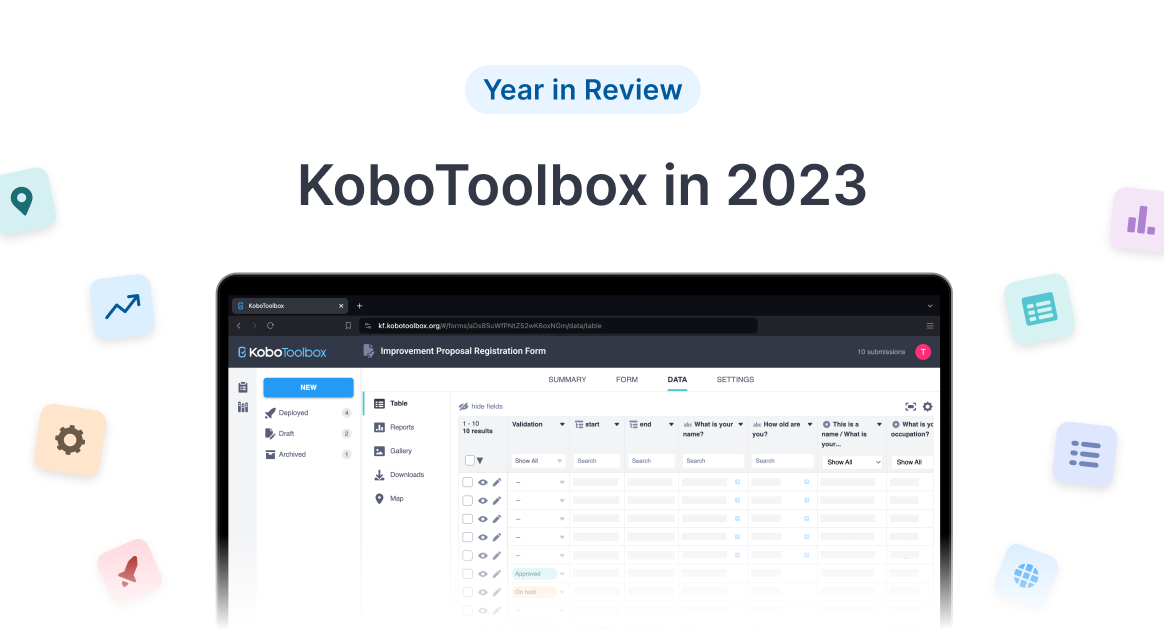This screenshot has height=630, width=1164.
Task: Check the select-all submissions checkbox
Action: (x=470, y=461)
